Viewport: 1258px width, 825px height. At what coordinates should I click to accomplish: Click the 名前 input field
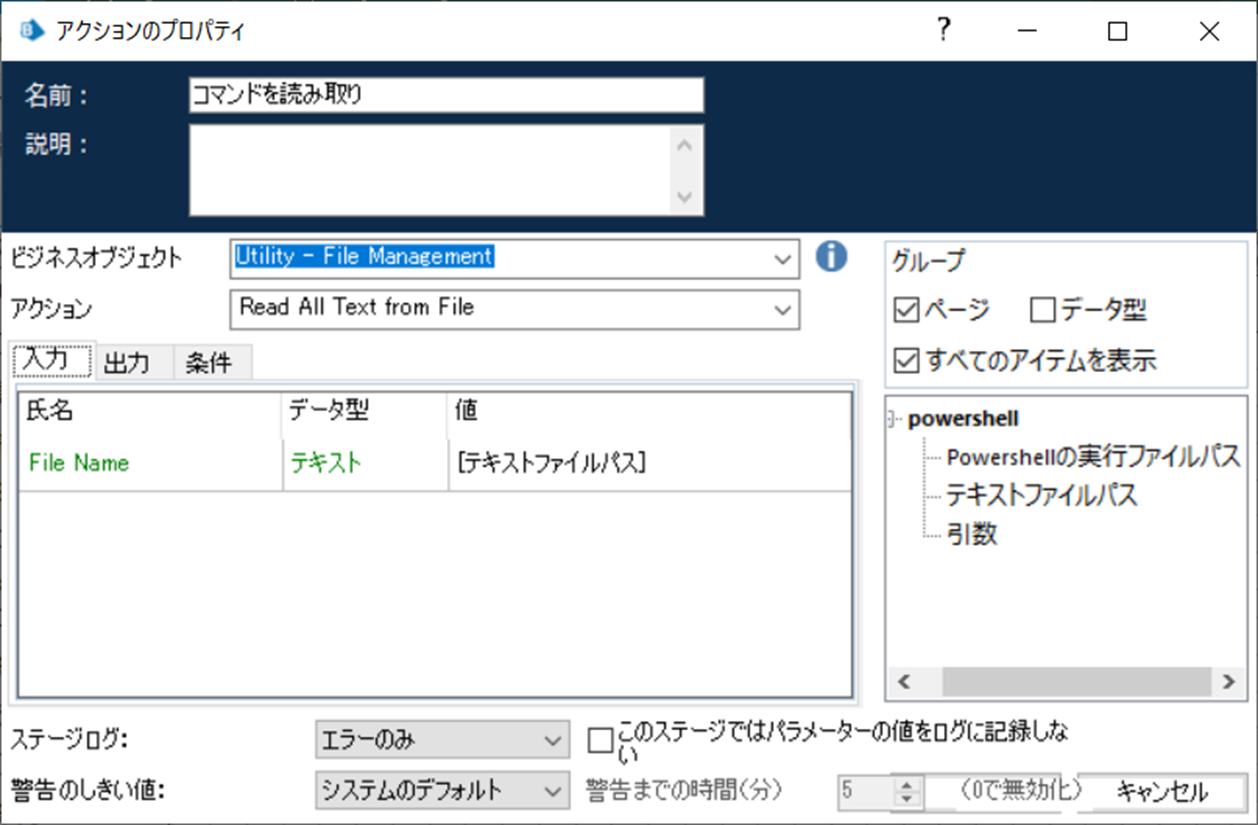pos(446,95)
